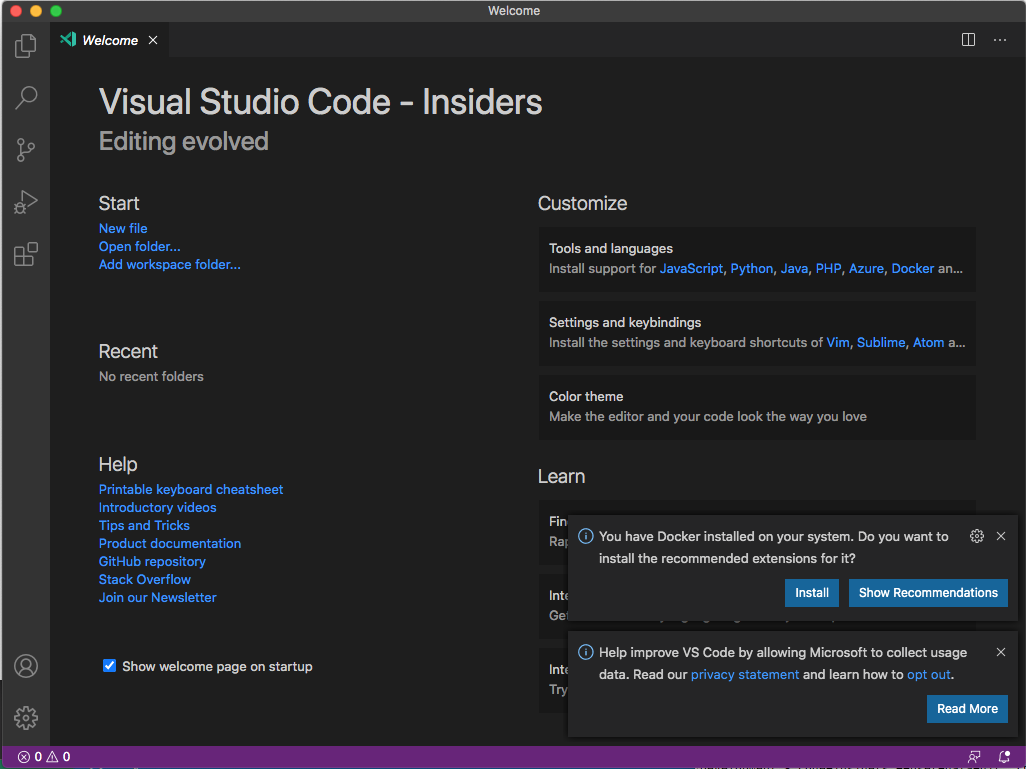Open Introductory videos link
This screenshot has height=769, width=1026.
click(157, 507)
